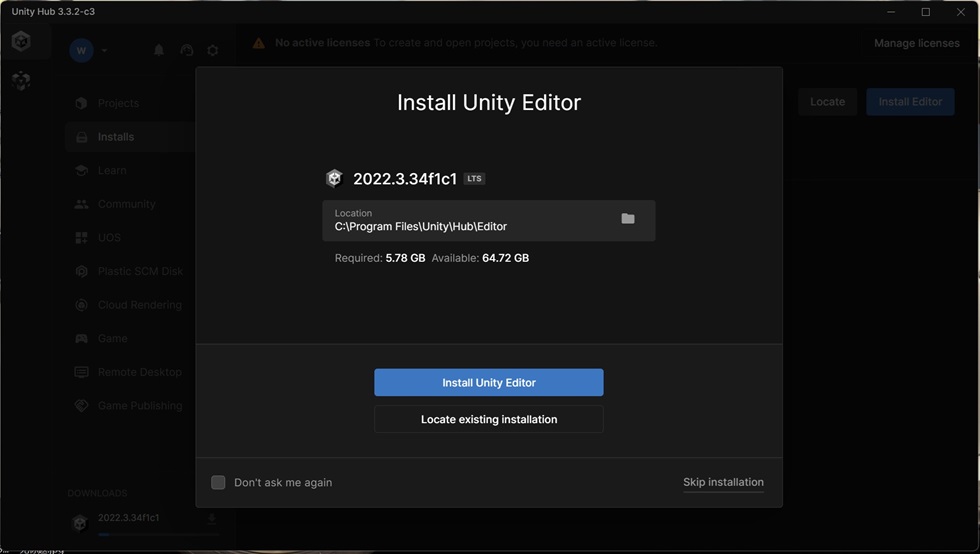Click the Skip installation link
The width and height of the screenshot is (980, 554).
click(723, 482)
